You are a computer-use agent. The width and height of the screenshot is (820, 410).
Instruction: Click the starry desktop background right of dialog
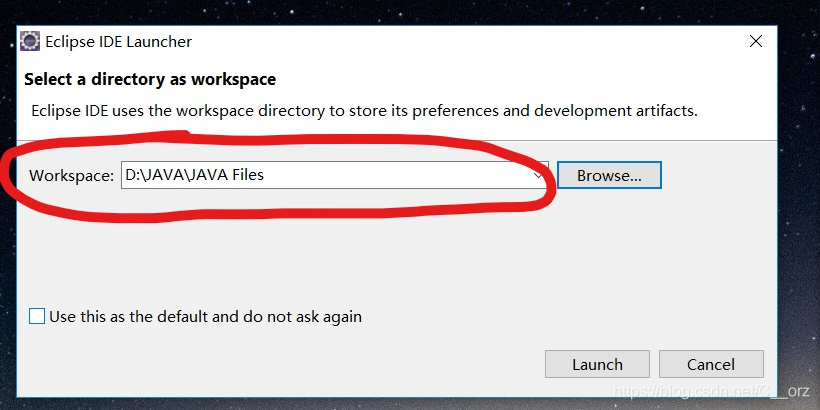(799, 209)
